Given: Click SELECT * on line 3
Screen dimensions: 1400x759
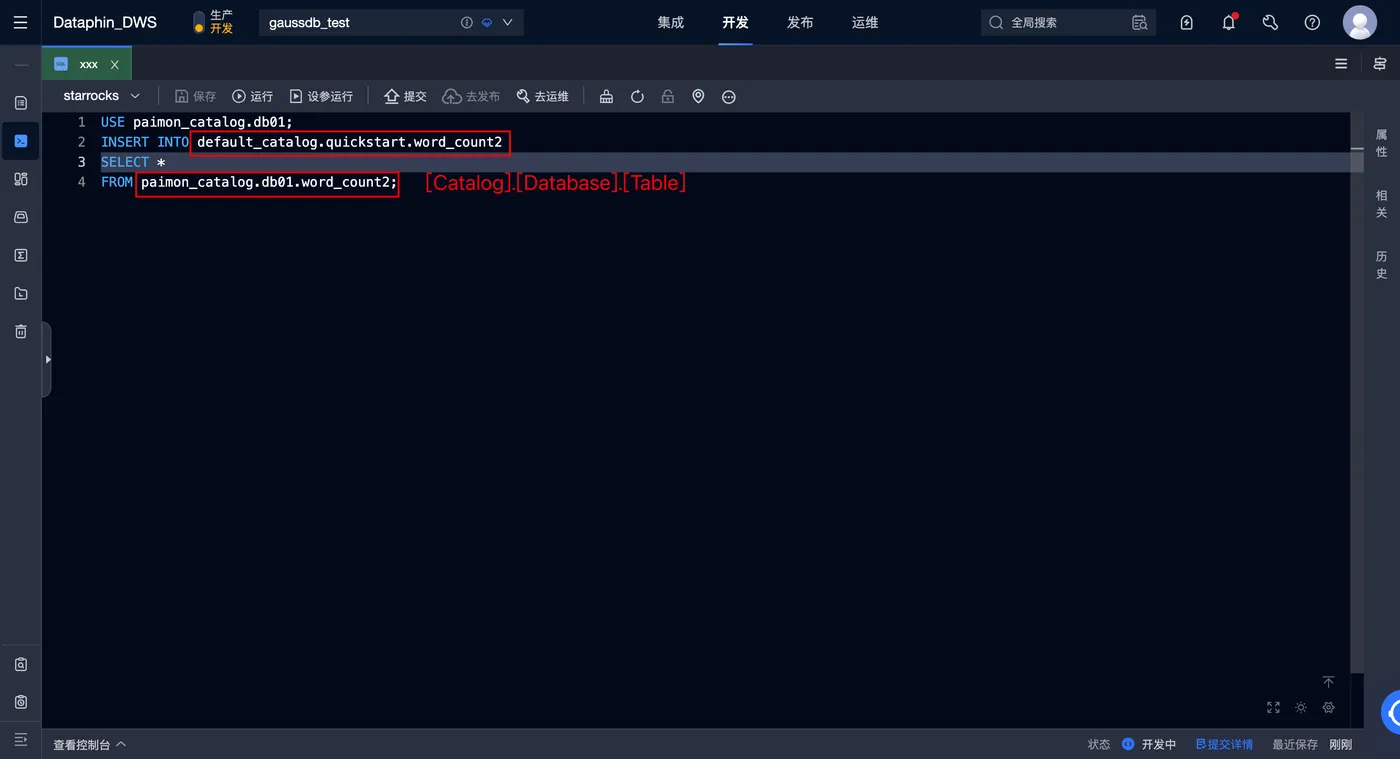Looking at the screenshot, I should tap(133, 162).
